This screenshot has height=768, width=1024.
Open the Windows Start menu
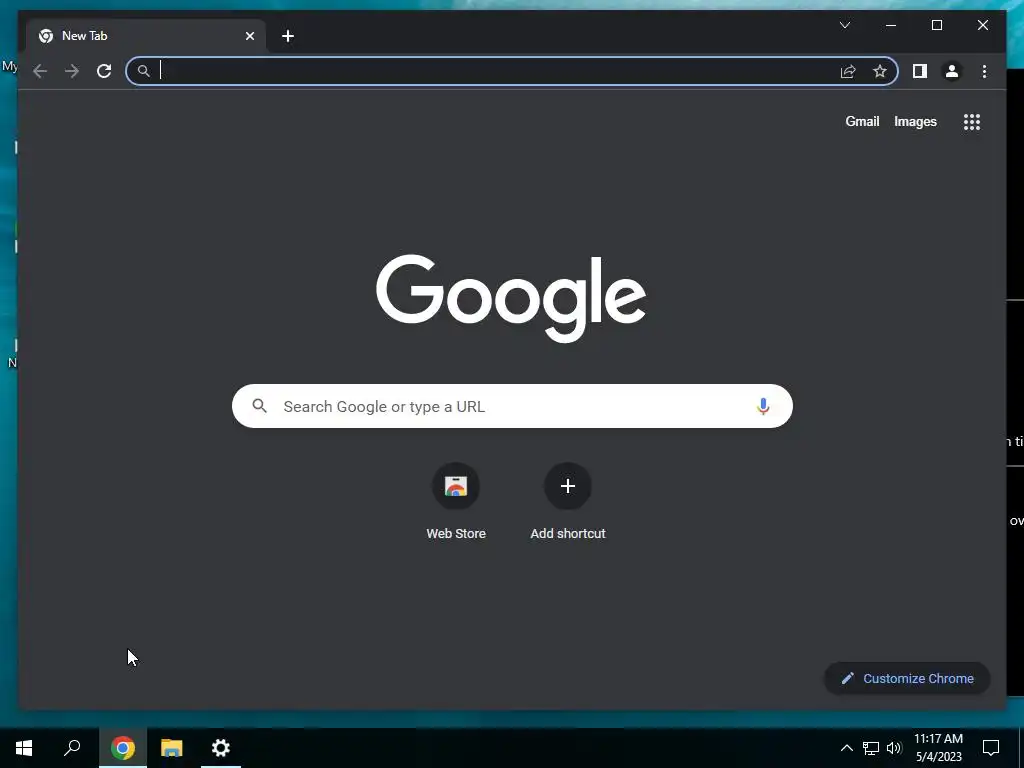[24, 748]
